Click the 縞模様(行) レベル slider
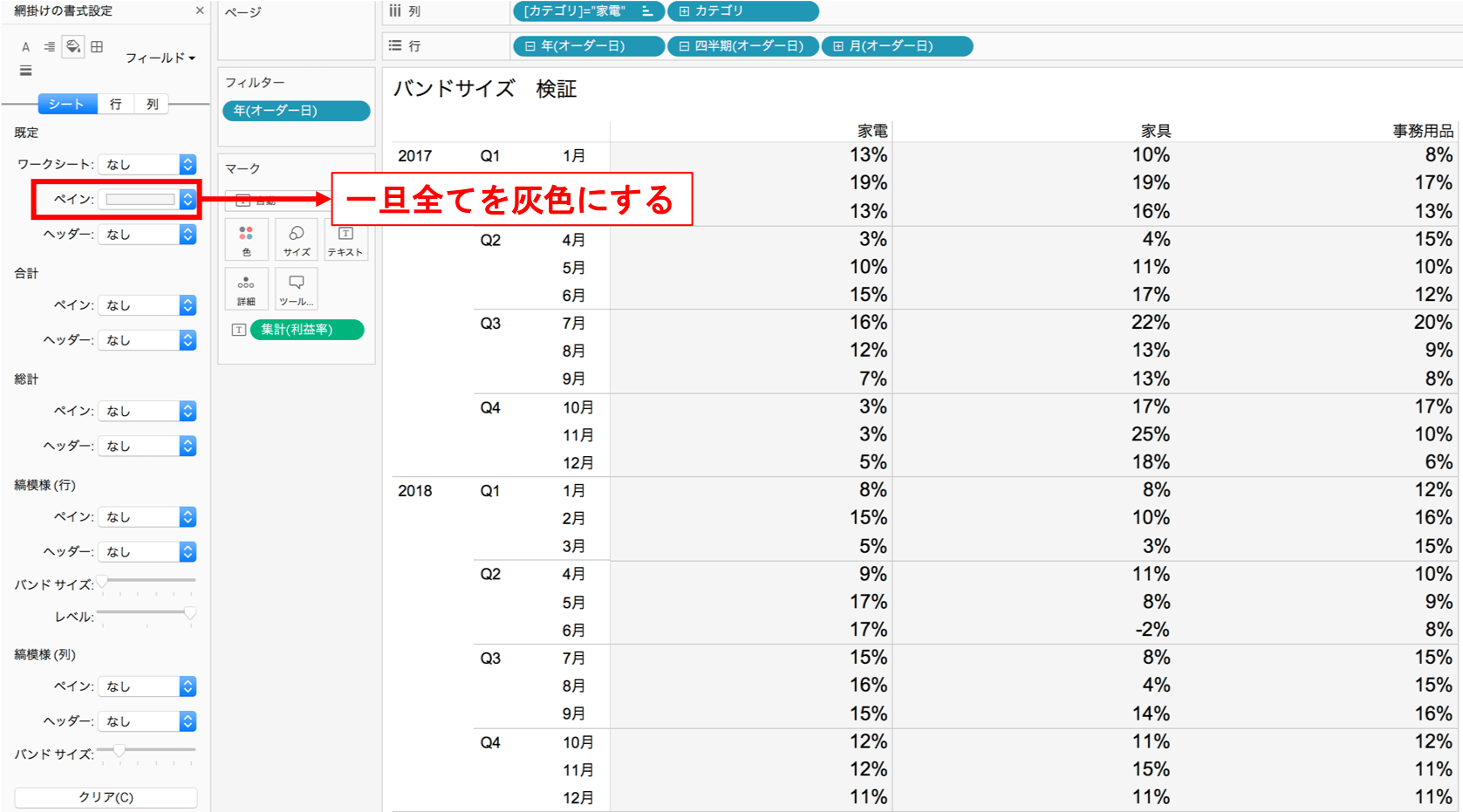 tap(147, 614)
